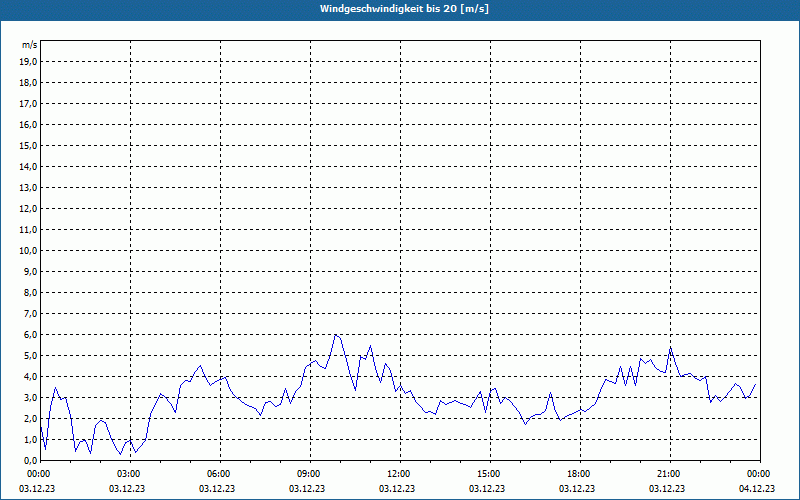
Task: Click the "1,0" y-axis value
Action: coord(30,440)
